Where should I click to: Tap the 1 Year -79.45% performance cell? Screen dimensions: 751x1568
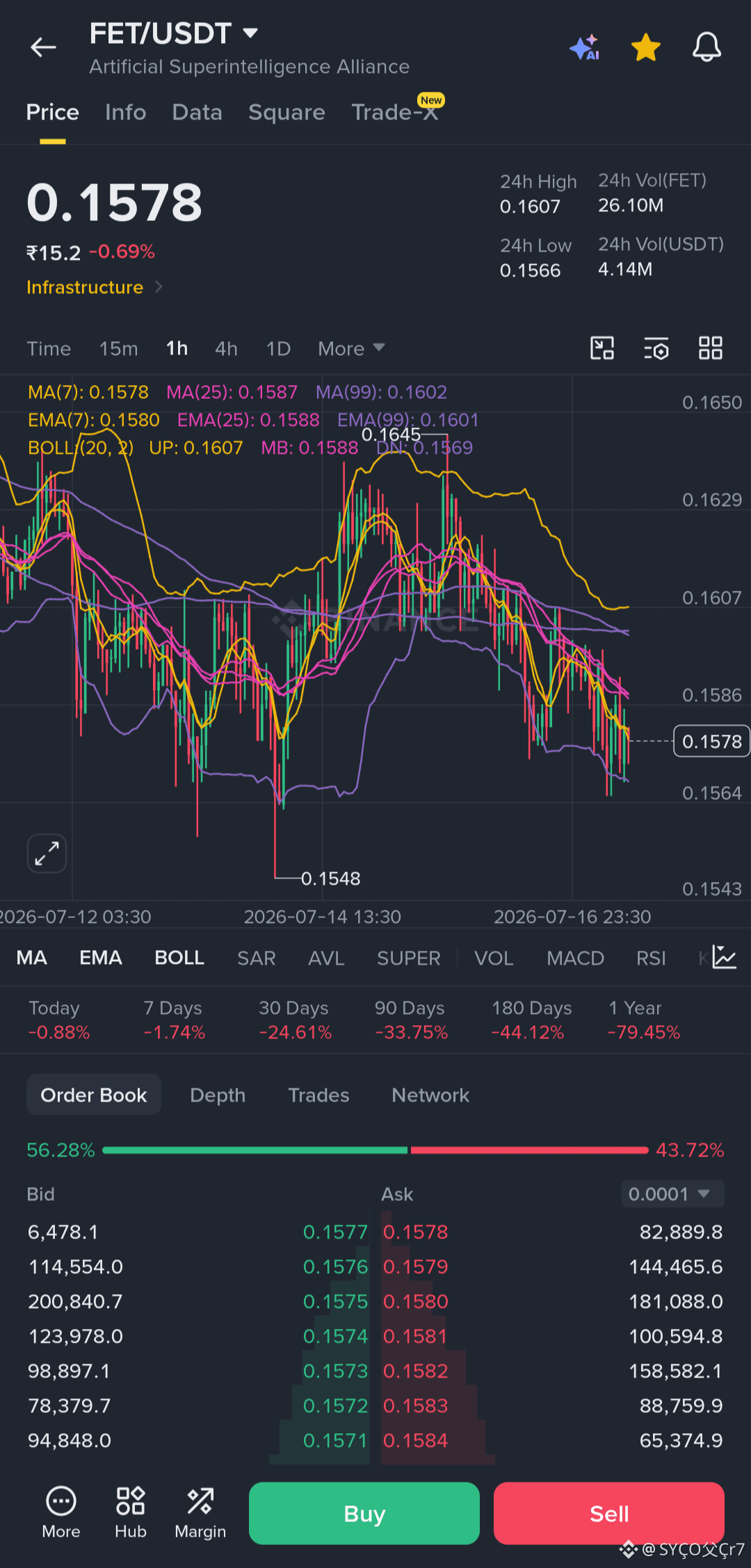[644, 1020]
